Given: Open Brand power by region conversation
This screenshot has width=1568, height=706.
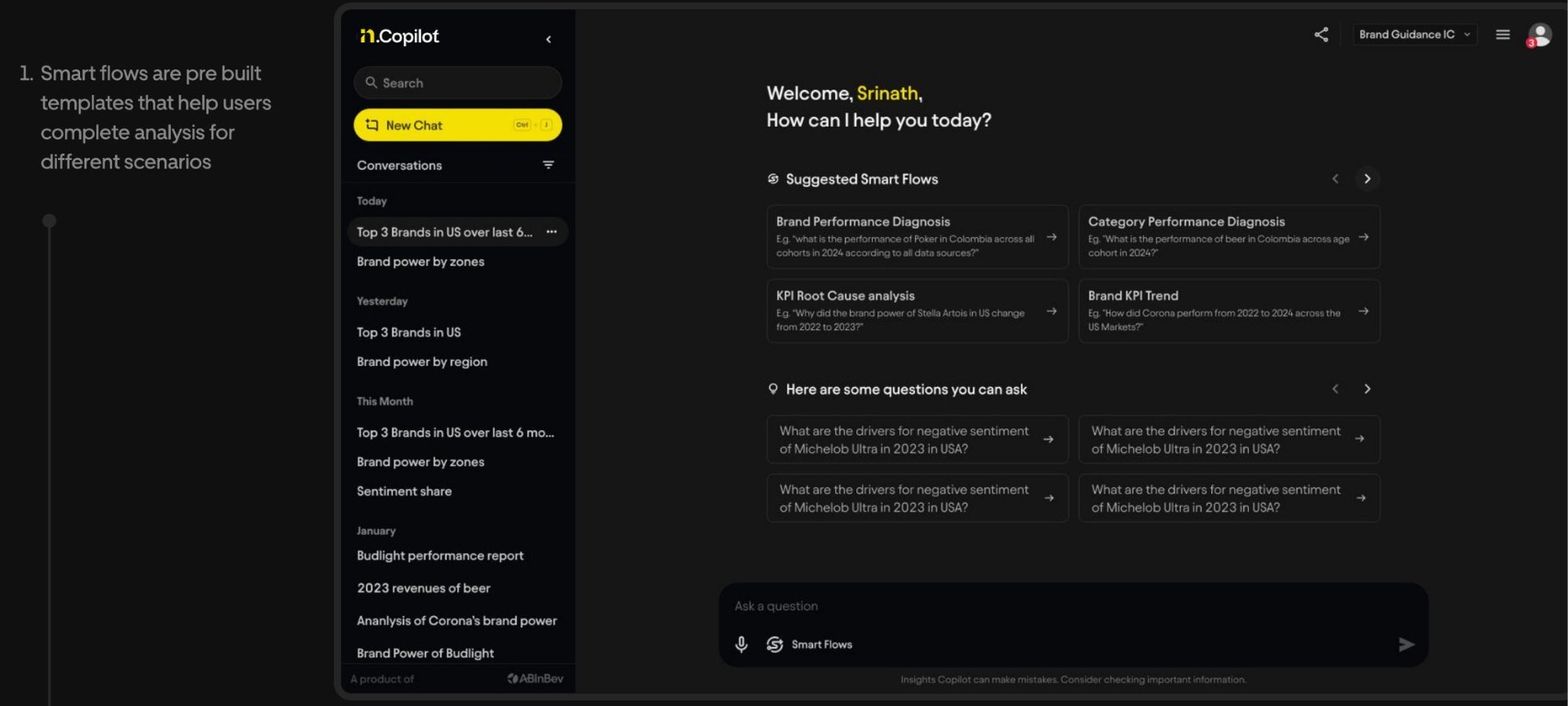Looking at the screenshot, I should click(422, 362).
